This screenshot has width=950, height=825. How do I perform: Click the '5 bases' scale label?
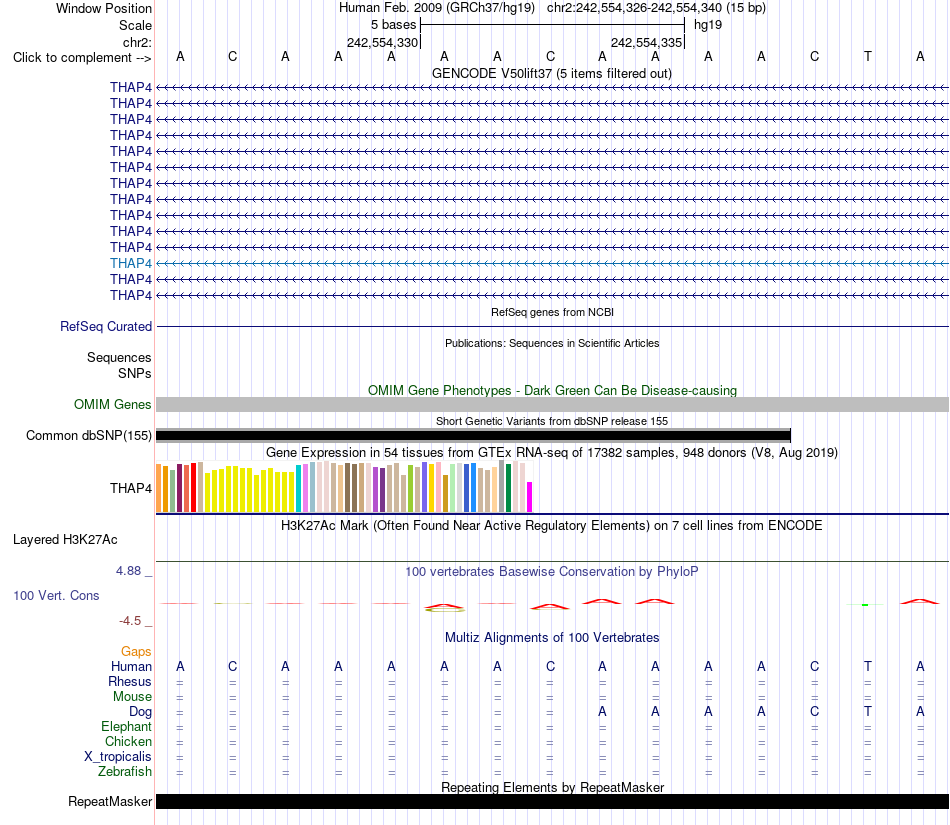[394, 25]
